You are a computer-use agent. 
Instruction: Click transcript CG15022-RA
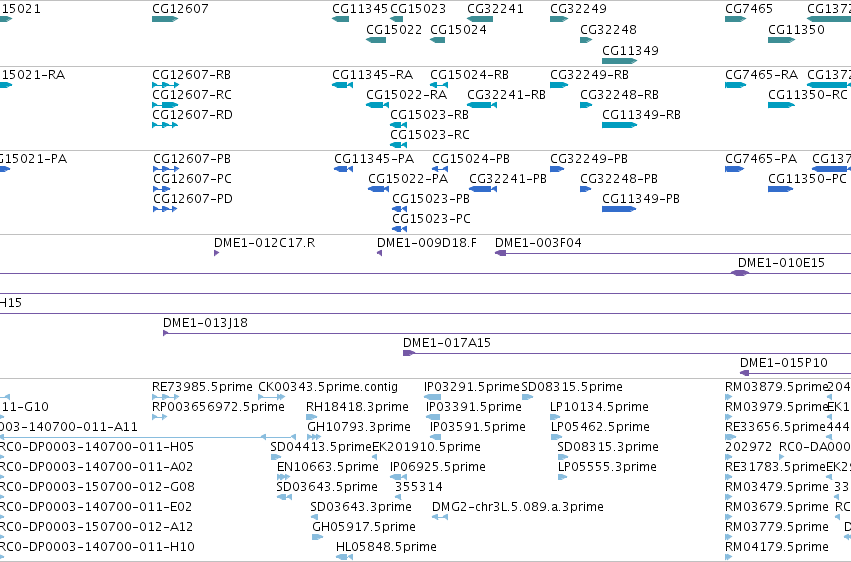pos(407,95)
